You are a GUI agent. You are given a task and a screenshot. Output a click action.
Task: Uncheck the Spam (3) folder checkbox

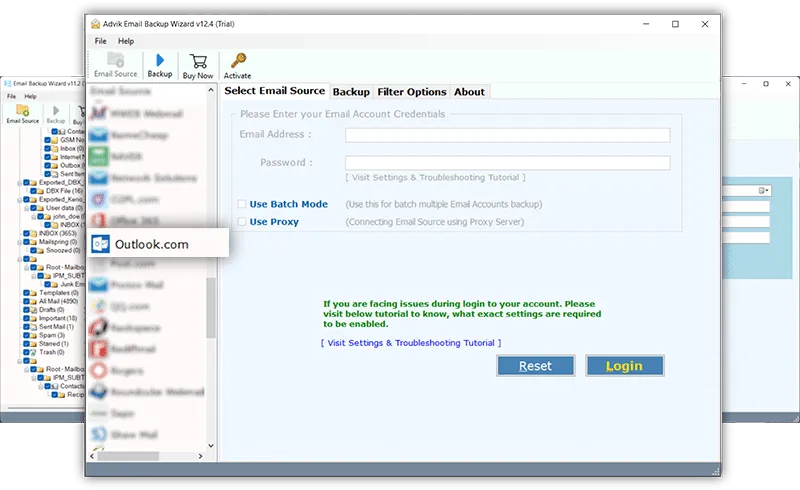point(26,335)
